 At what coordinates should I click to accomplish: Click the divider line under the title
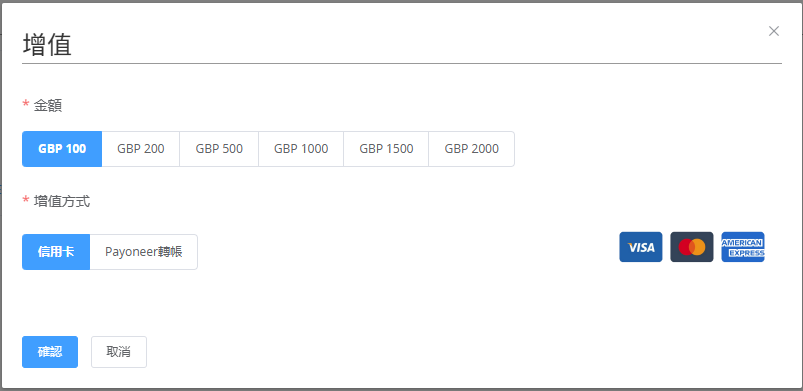pos(402,64)
